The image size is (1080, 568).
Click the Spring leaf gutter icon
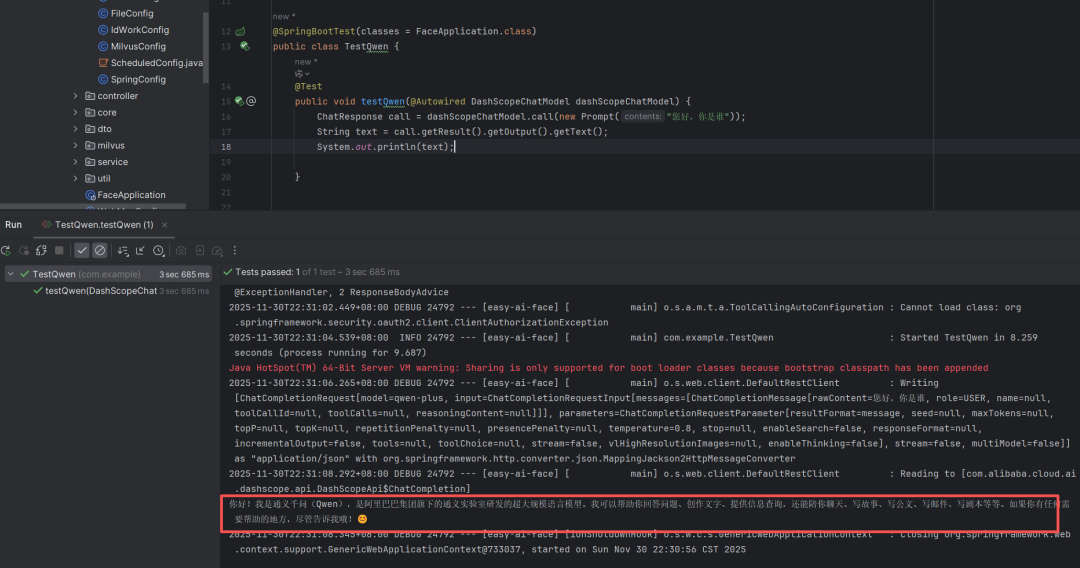click(x=240, y=32)
